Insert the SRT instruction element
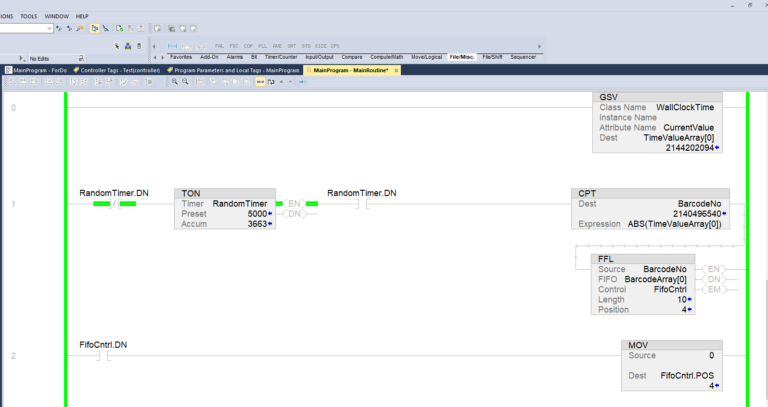This screenshot has height=407, width=768. coord(292,46)
